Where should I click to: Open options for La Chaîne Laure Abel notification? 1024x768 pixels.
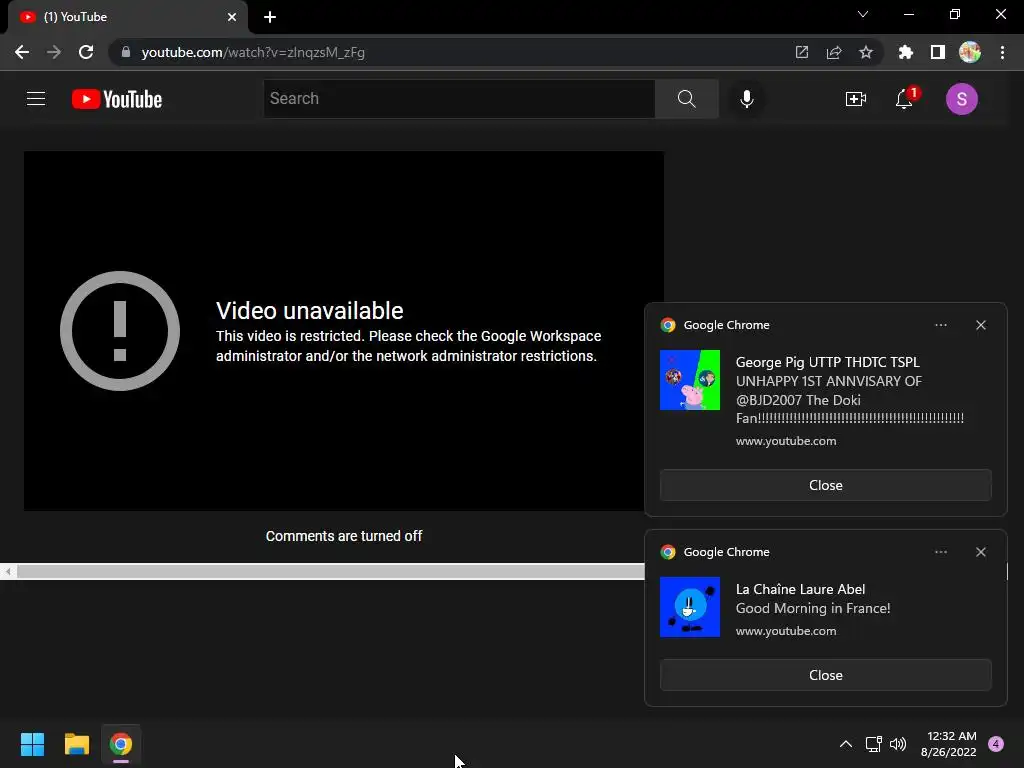940,552
